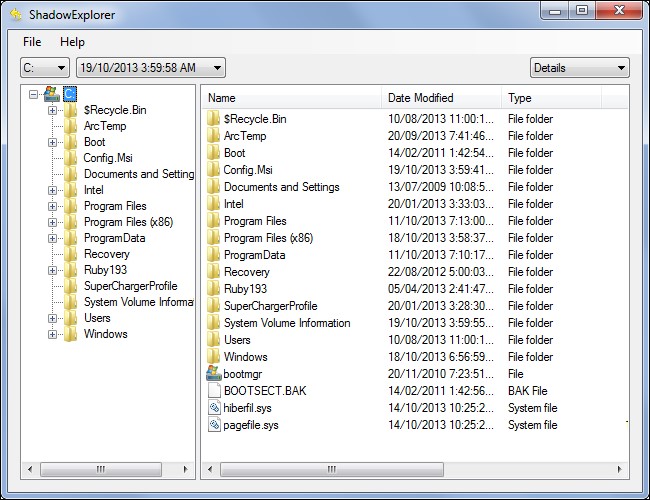Sort by the Type column header
Image resolution: width=650 pixels, height=500 pixels.
pyautogui.click(x=551, y=98)
